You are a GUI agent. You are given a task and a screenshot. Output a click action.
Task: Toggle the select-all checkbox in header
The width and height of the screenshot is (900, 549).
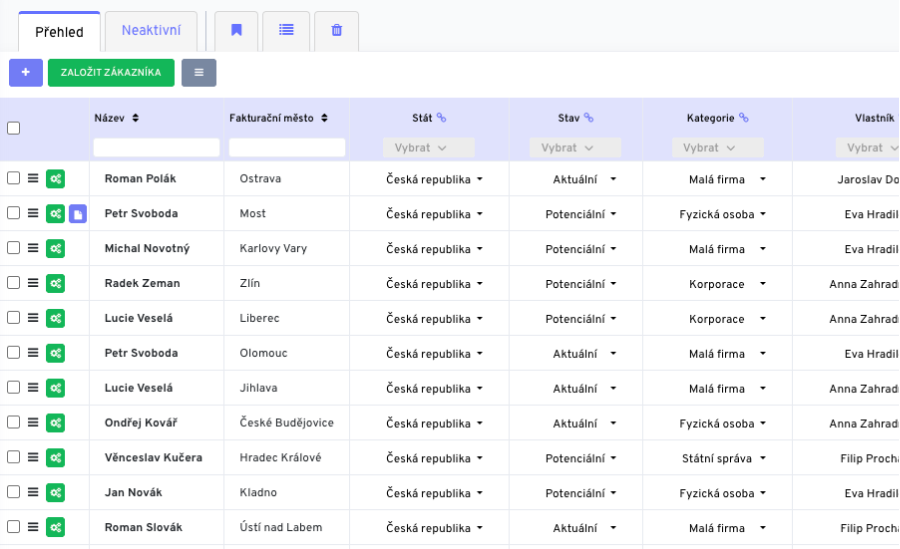pos(14,128)
